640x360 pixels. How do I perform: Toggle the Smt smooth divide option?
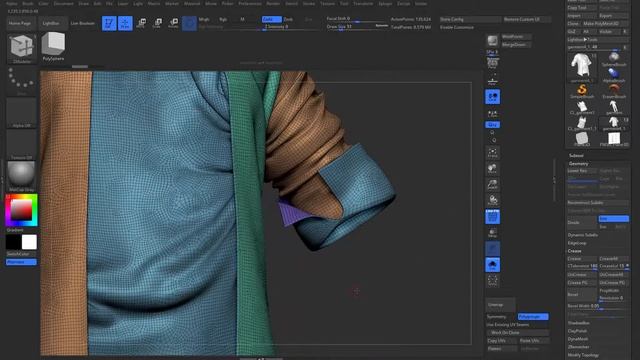tap(613, 219)
